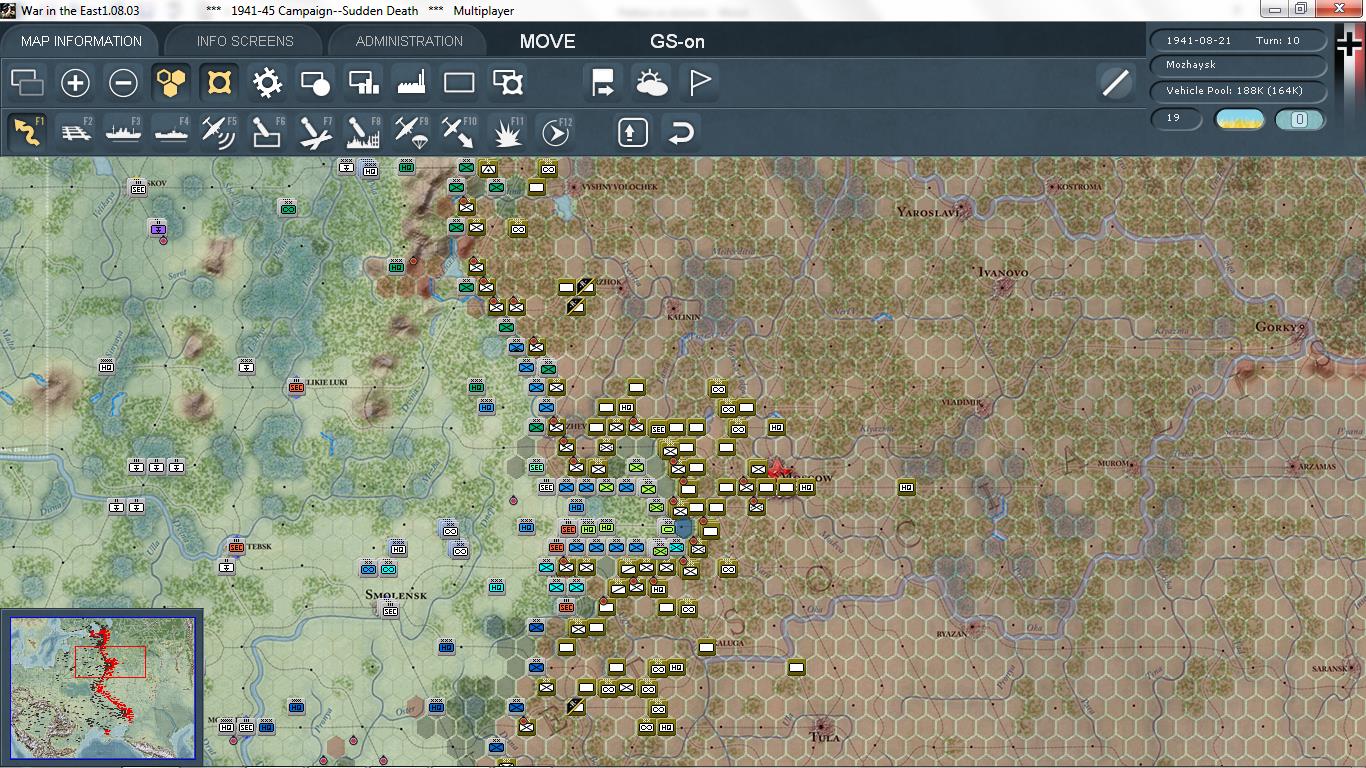Click the F11 explosion icon
This screenshot has width=1366, height=768.
pos(507,132)
